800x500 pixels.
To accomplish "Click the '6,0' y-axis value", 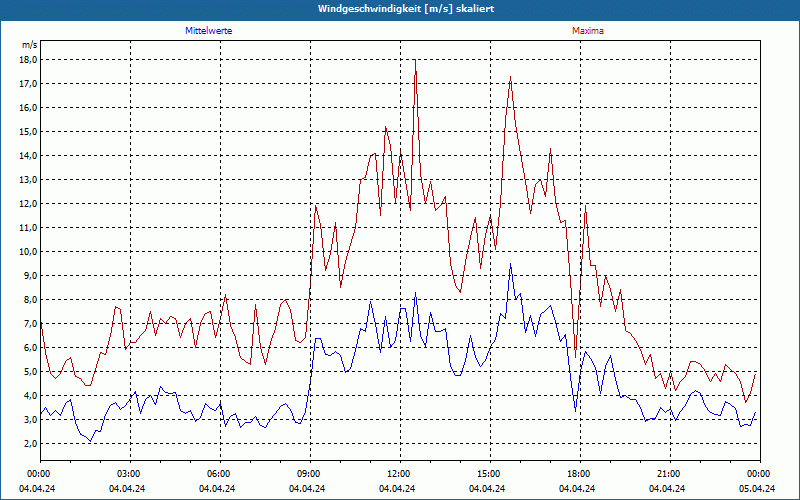I will [x=31, y=347].
